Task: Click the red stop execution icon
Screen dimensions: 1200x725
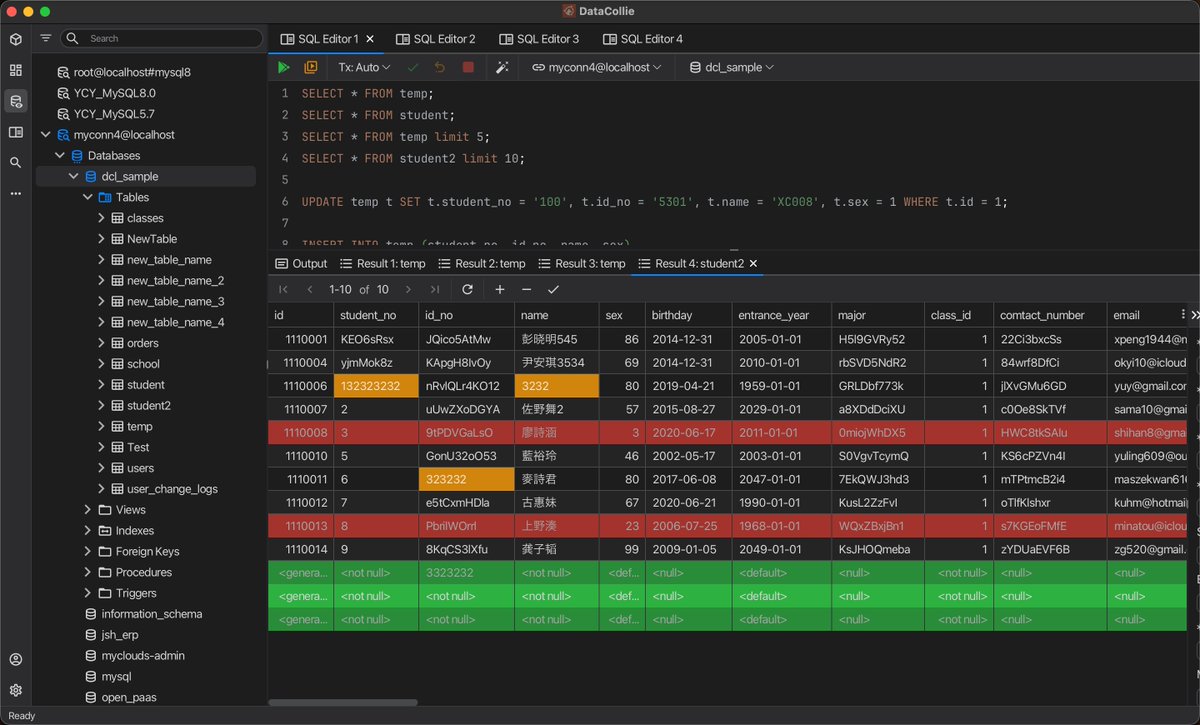Action: point(468,67)
